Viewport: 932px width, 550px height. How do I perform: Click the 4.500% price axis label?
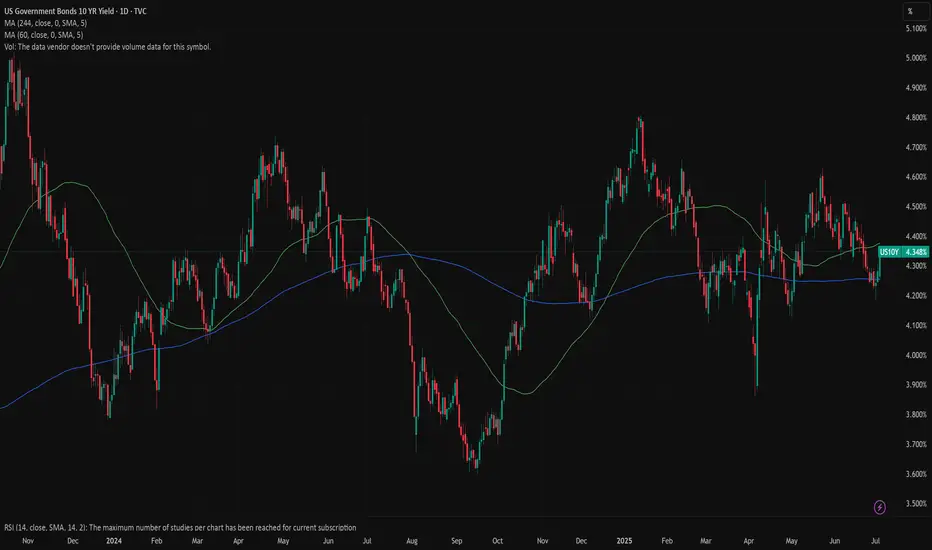click(x=916, y=207)
